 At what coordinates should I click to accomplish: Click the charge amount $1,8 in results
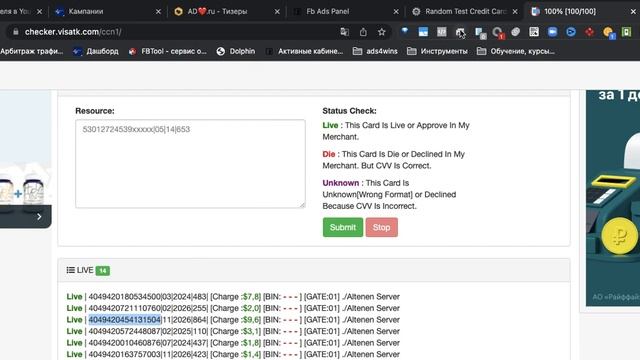click(x=251, y=343)
